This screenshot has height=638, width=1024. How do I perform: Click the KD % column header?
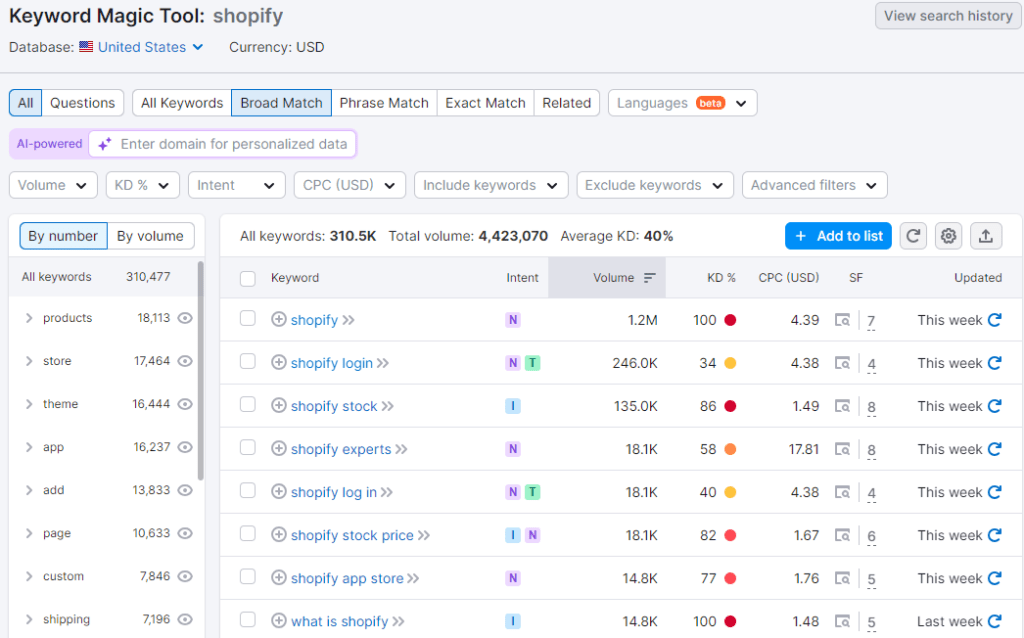[x=721, y=278]
